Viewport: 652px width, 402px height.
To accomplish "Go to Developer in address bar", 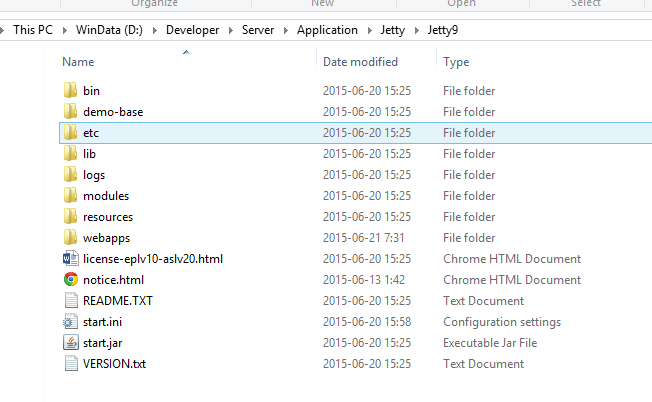I will click(x=193, y=30).
